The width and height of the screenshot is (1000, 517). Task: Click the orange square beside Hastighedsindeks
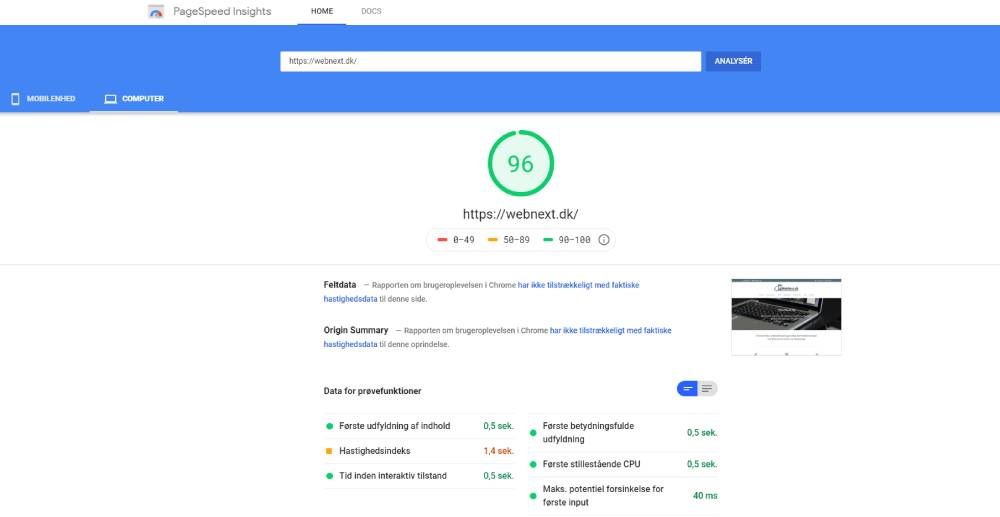pos(329,451)
